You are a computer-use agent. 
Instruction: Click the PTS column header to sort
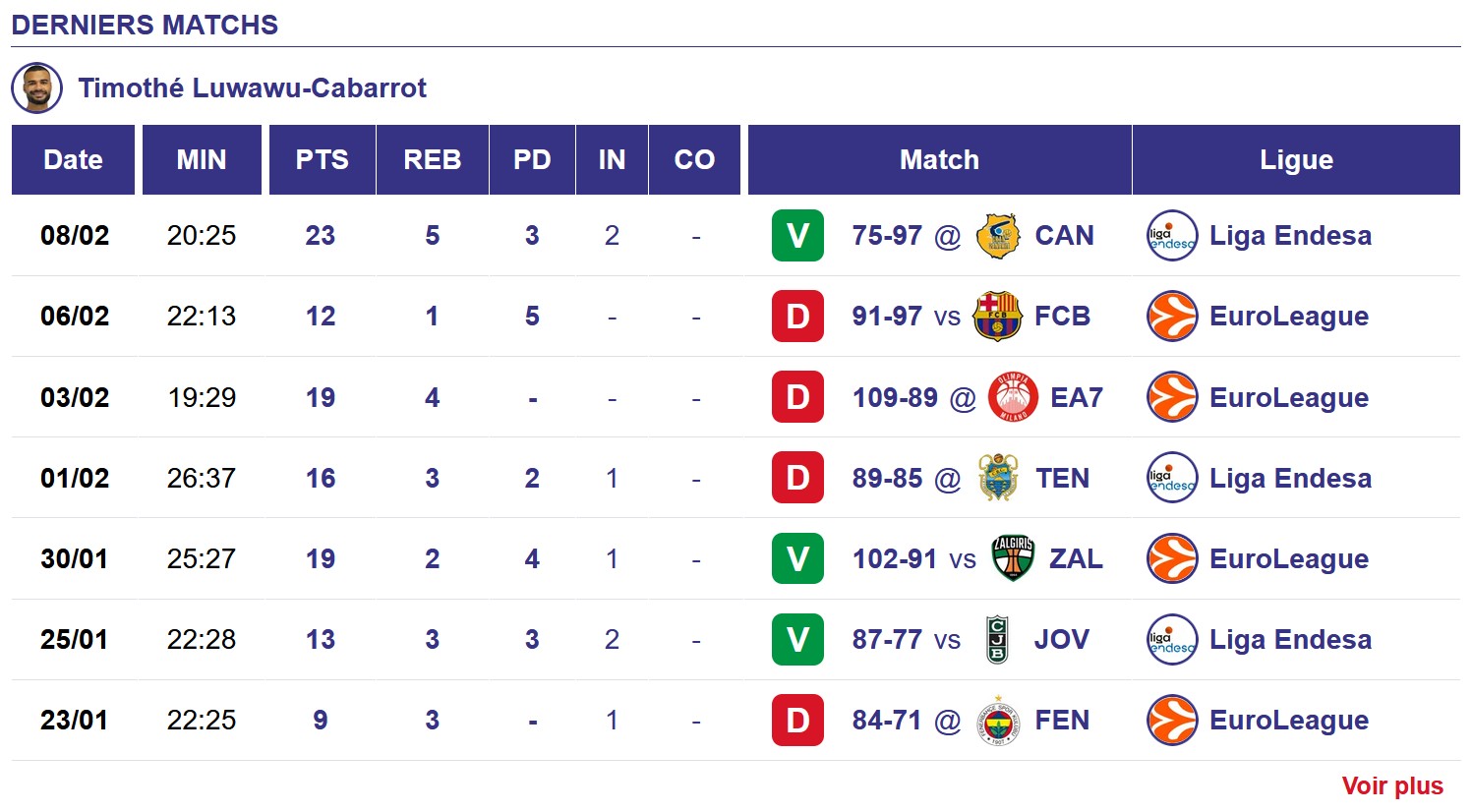click(x=322, y=159)
